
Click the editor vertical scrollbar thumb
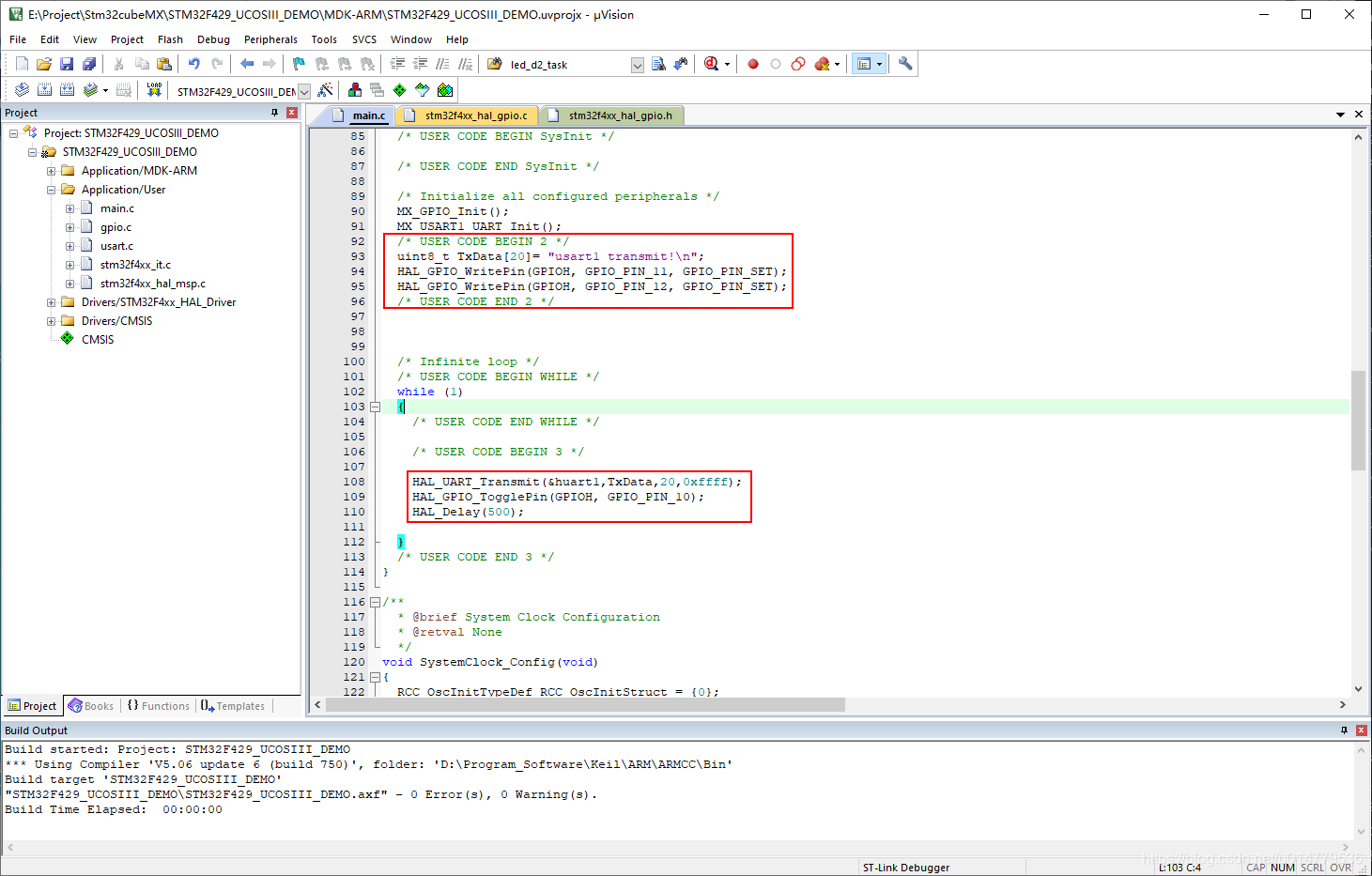[1358, 420]
